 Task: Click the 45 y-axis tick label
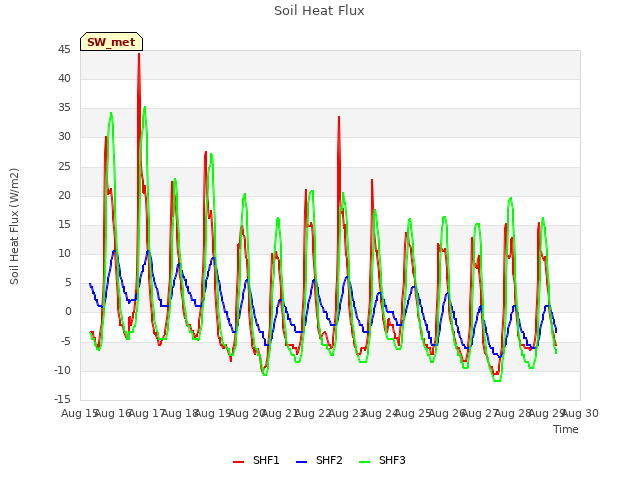(64, 49)
